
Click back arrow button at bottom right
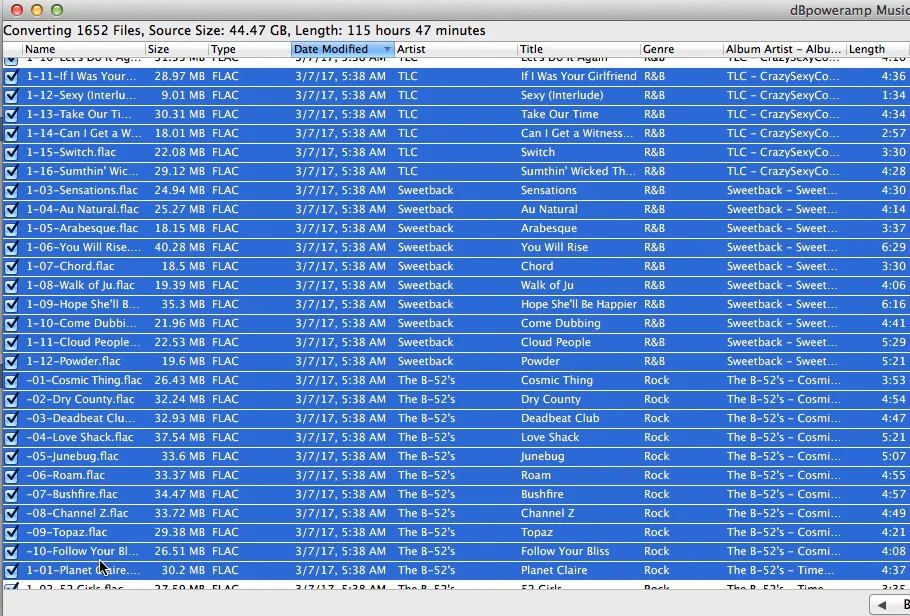[x=882, y=605]
